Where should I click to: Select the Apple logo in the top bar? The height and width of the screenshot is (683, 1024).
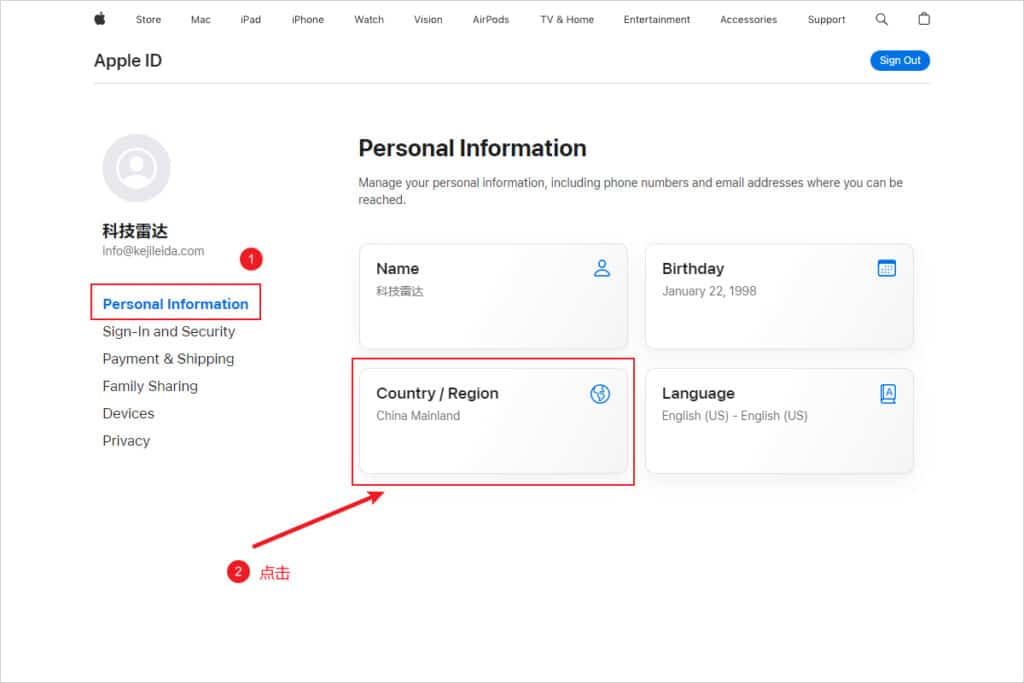click(99, 18)
